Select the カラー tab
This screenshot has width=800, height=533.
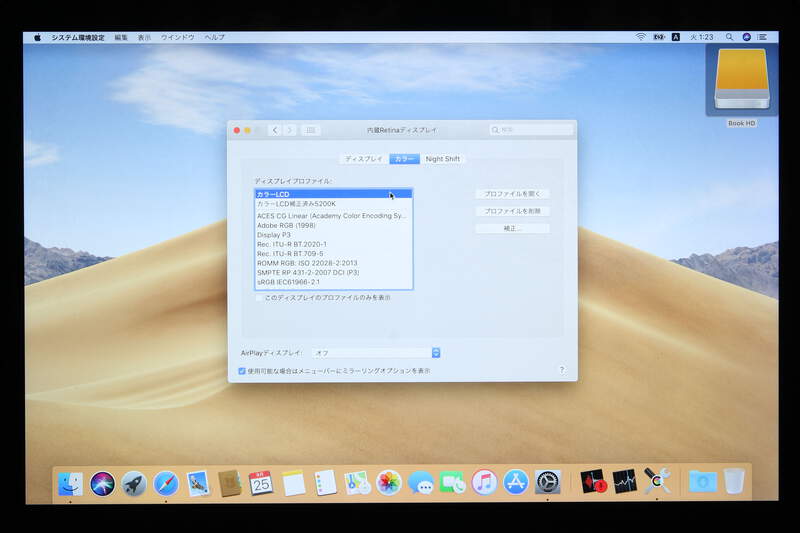click(405, 159)
